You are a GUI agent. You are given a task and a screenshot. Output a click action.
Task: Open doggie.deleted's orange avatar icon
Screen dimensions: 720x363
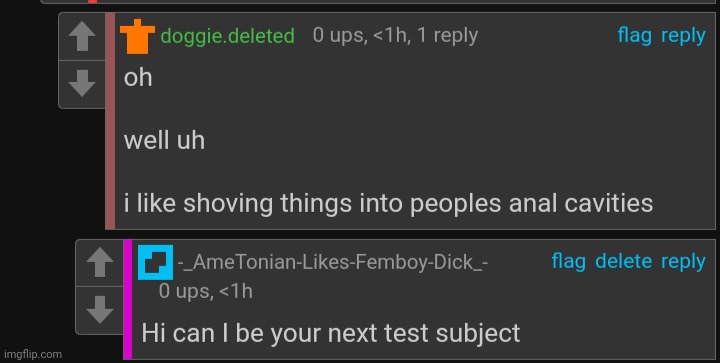137,36
